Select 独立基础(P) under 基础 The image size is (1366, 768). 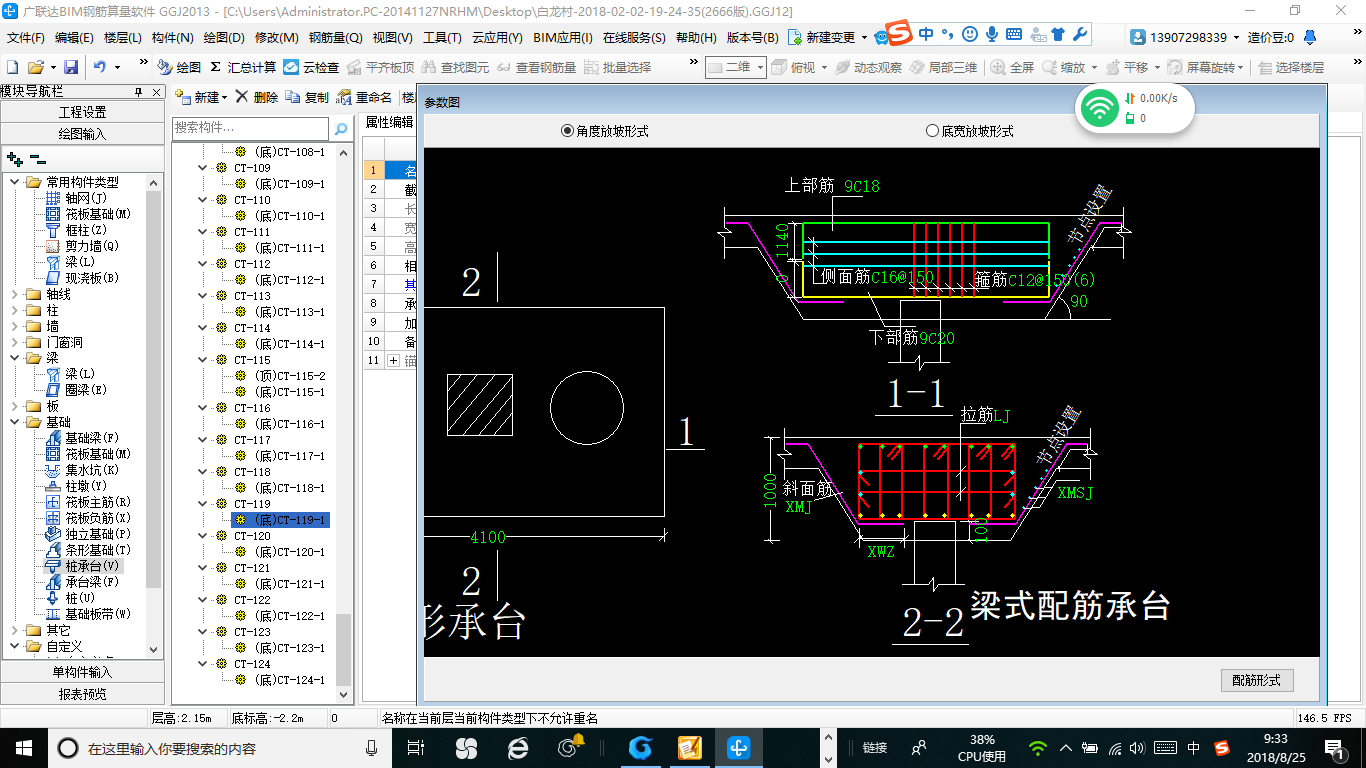coord(88,534)
